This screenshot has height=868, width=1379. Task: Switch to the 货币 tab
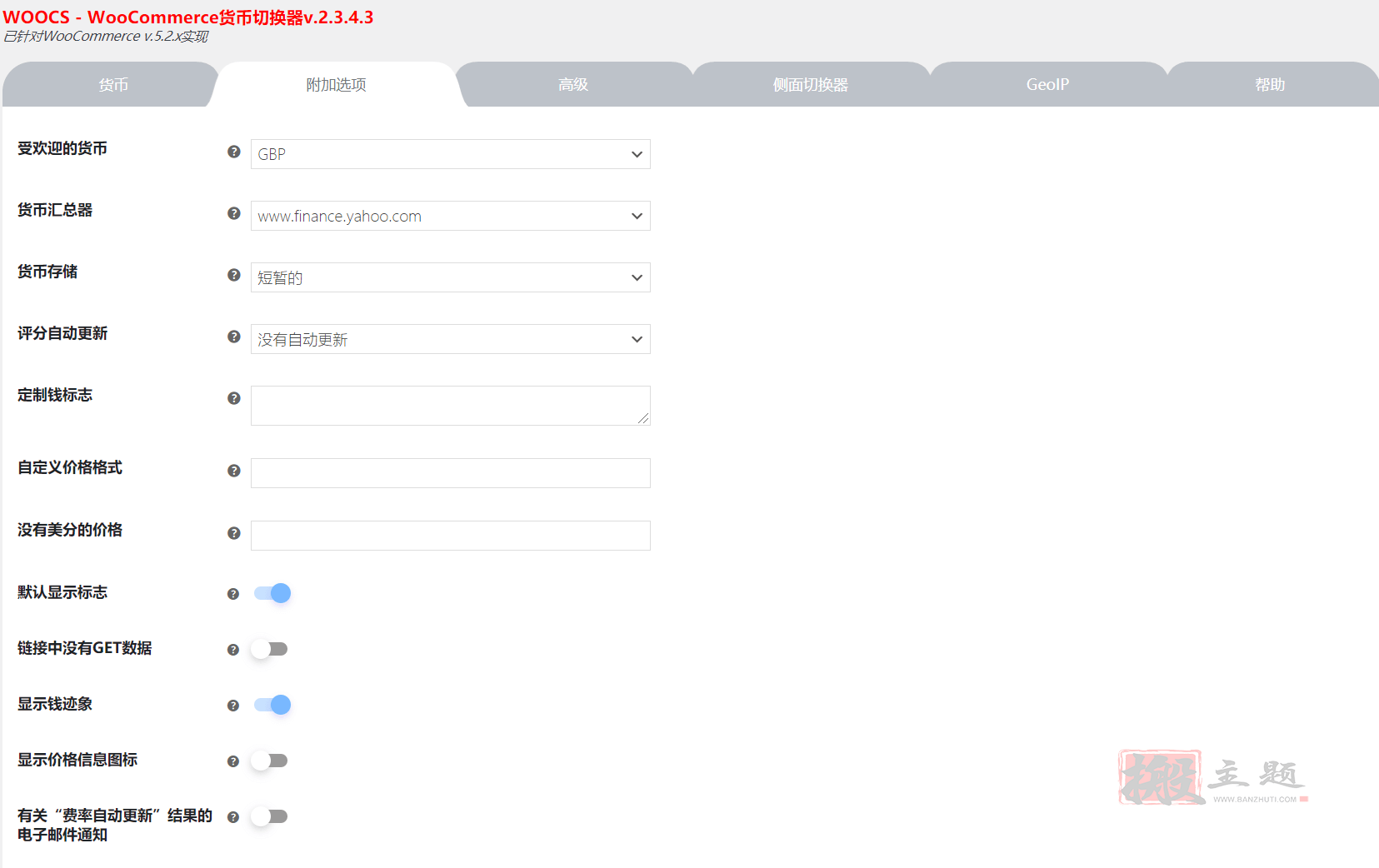tap(112, 84)
